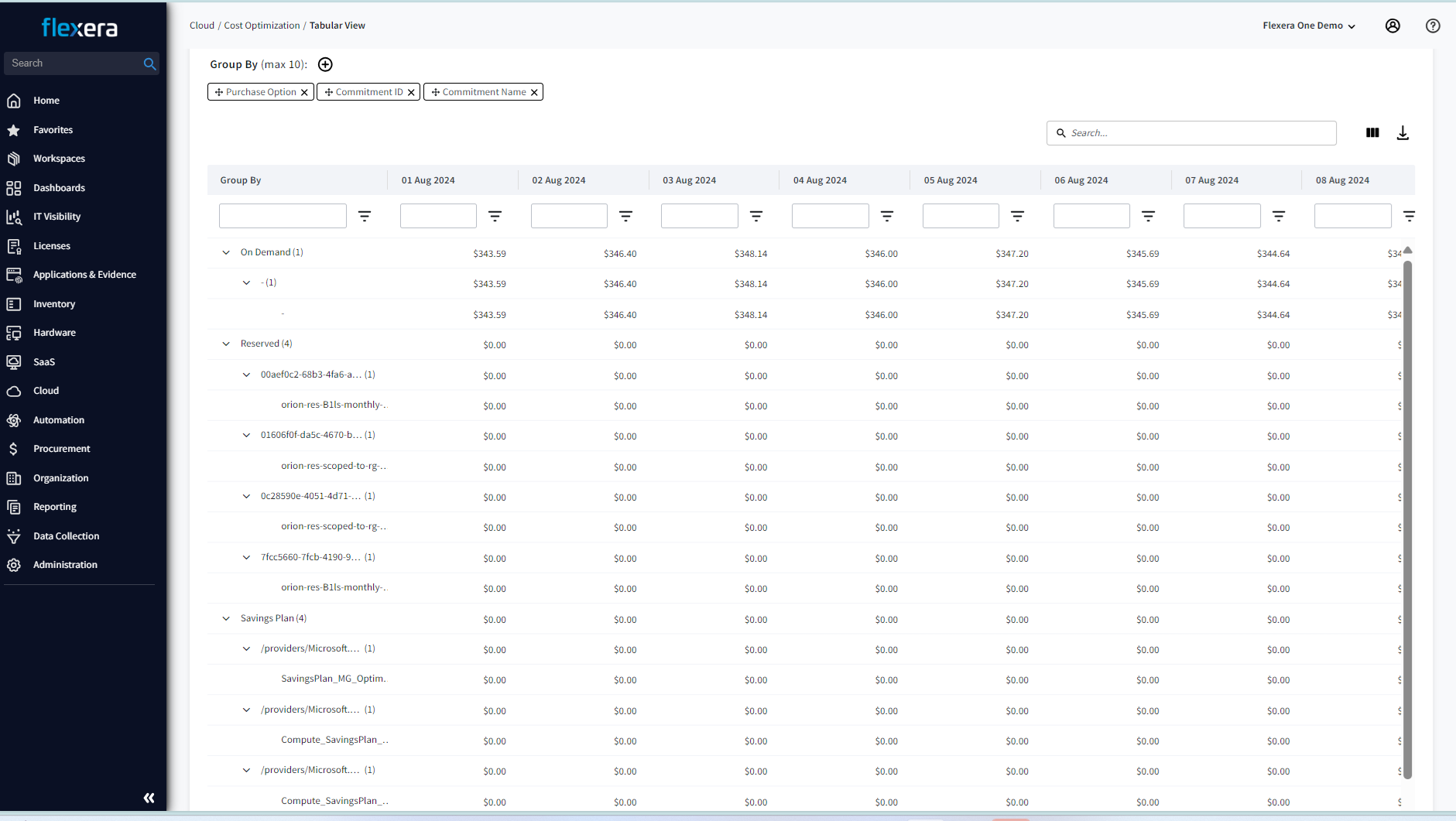Open filter options for 01 Aug 2024 column
The height and width of the screenshot is (821, 1456).
click(495, 216)
